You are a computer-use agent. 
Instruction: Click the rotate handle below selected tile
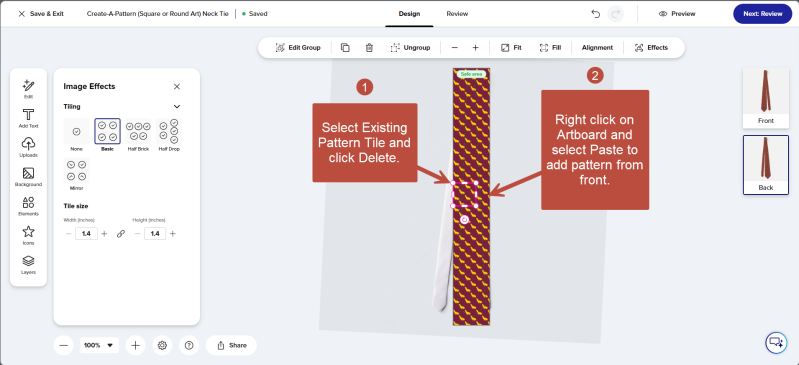[x=464, y=219]
